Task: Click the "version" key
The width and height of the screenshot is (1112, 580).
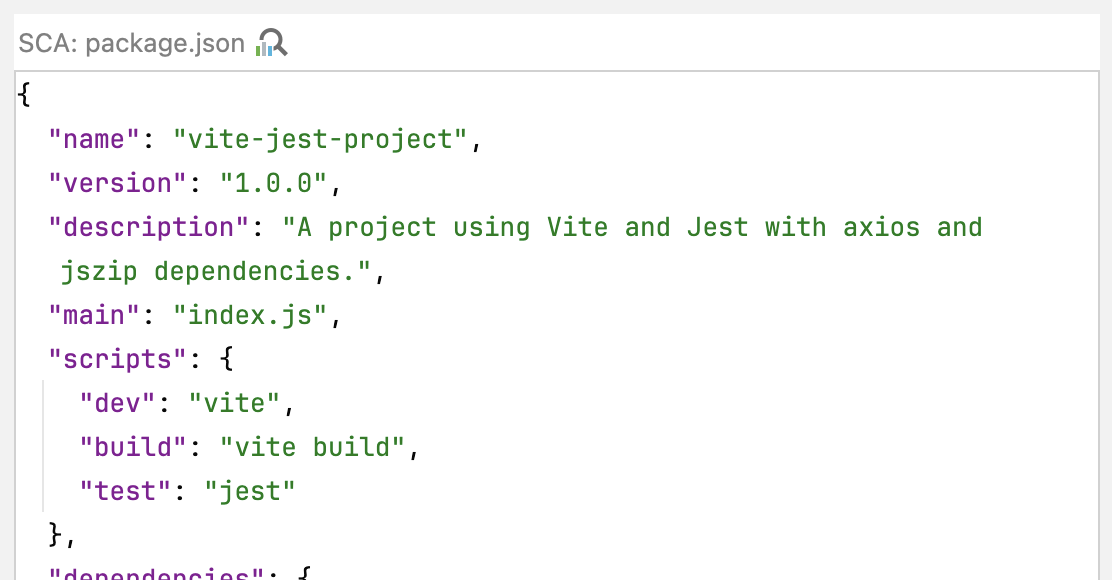Action: pyautogui.click(x=118, y=183)
